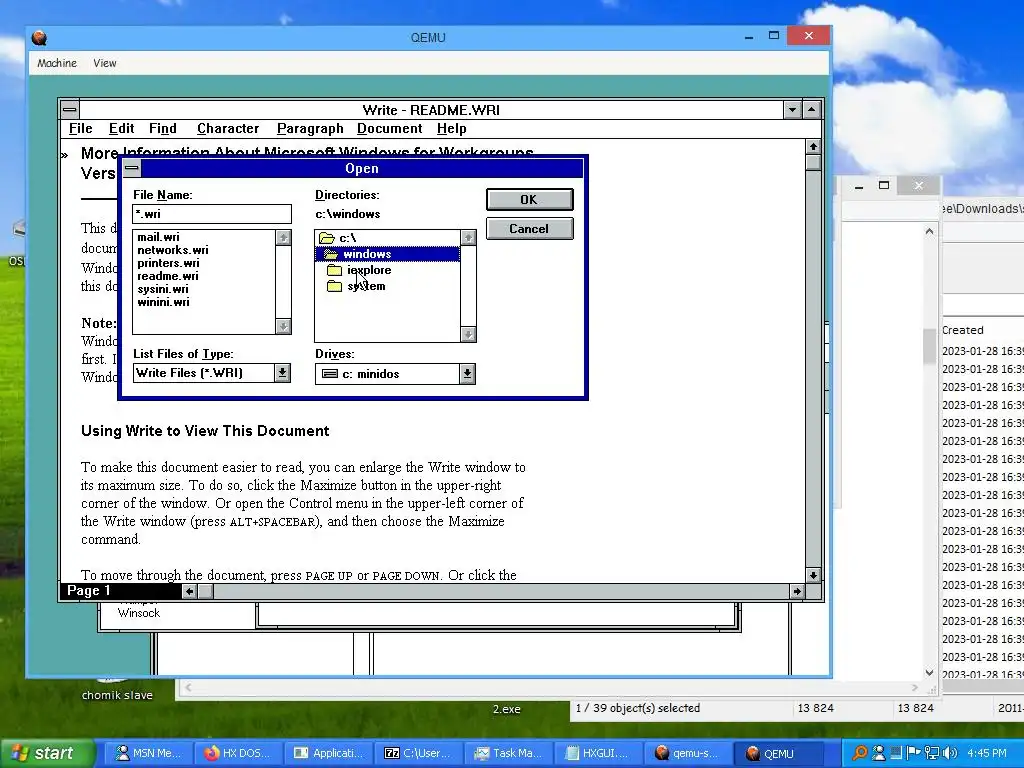Viewport: 1024px width, 768px height.
Task: Click the network computers tray icon
Action: 932,753
